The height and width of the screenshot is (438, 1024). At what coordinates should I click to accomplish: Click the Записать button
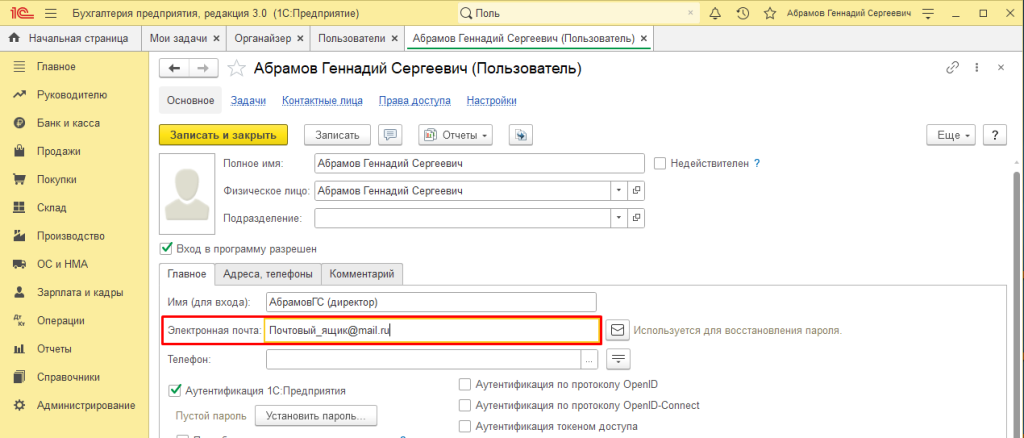pyautogui.click(x=338, y=135)
